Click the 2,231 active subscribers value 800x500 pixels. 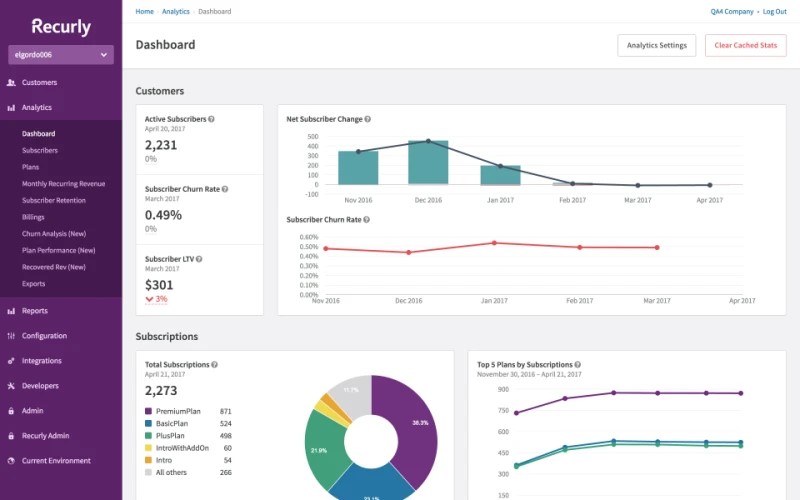[x=161, y=145]
